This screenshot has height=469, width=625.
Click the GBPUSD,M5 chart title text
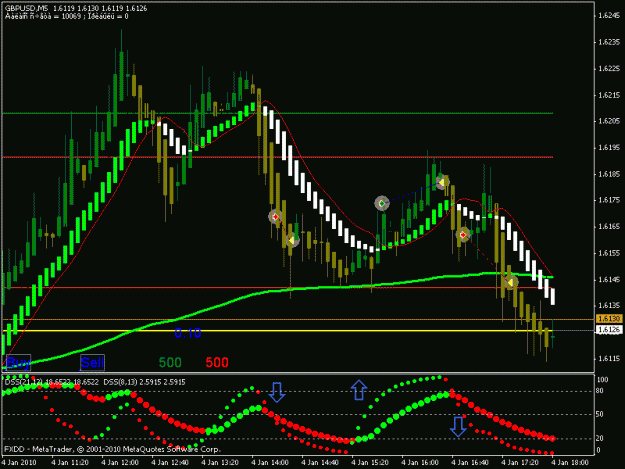point(26,8)
